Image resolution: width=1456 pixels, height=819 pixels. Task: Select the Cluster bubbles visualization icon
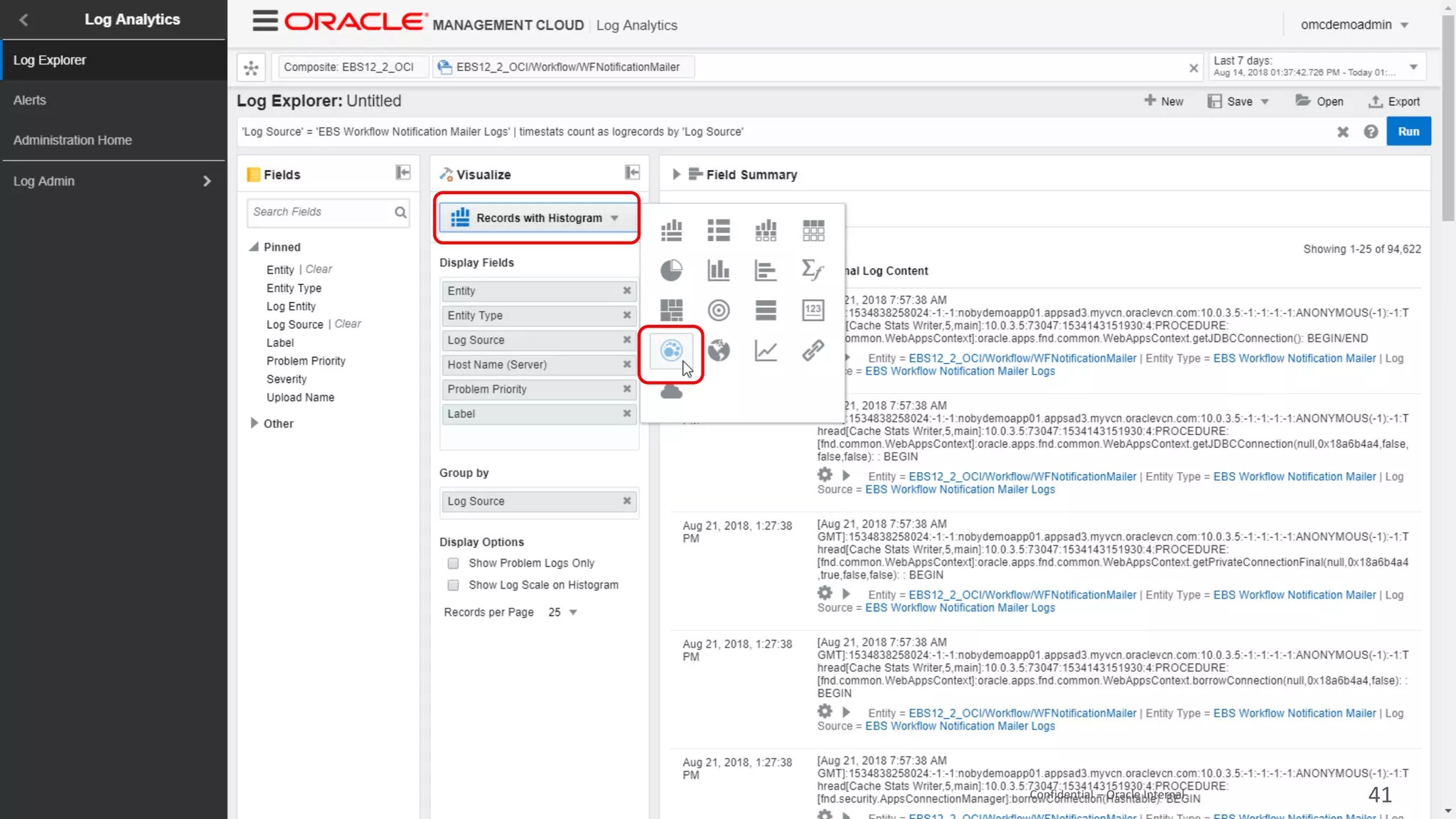click(671, 350)
